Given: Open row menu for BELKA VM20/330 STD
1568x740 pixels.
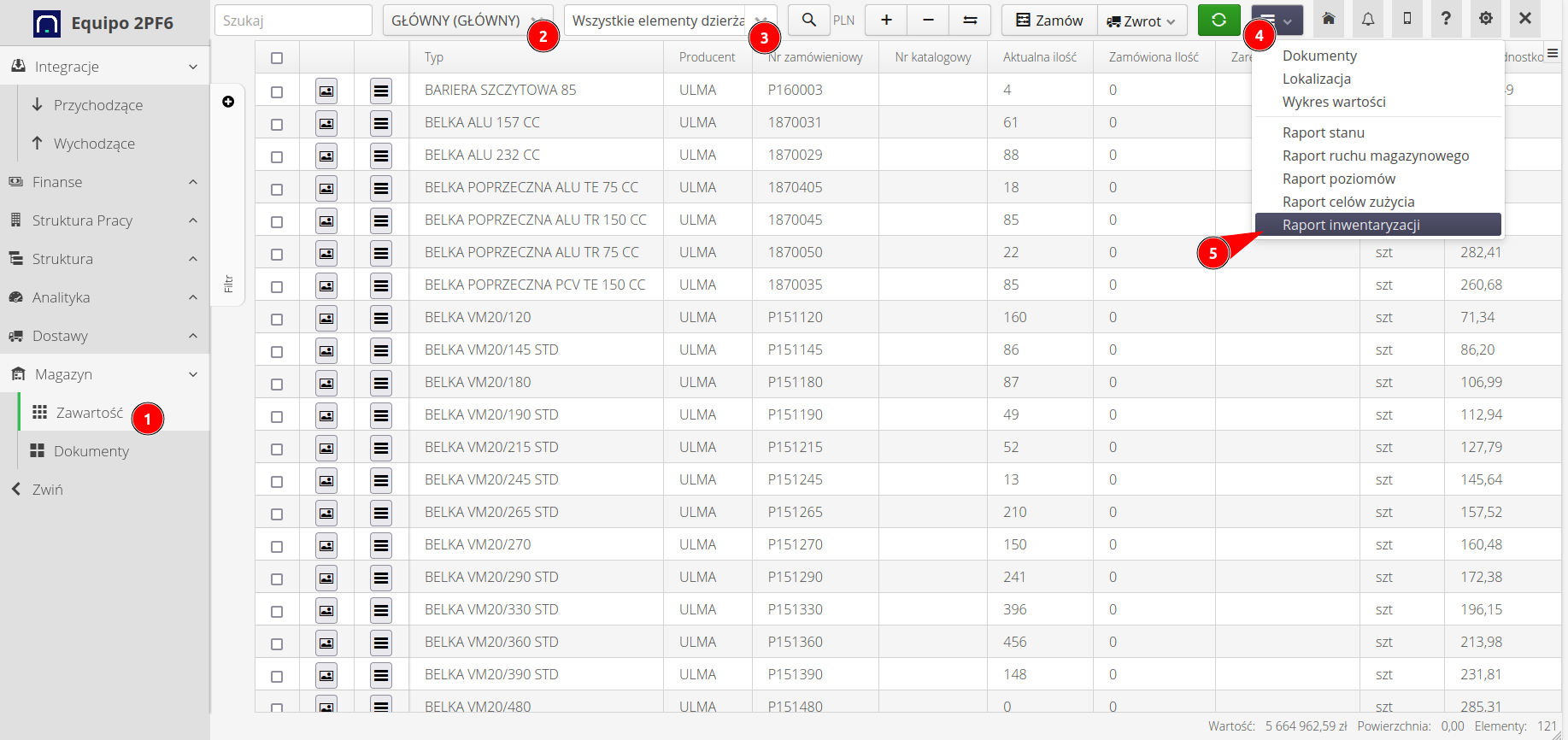Looking at the screenshot, I should [381, 610].
